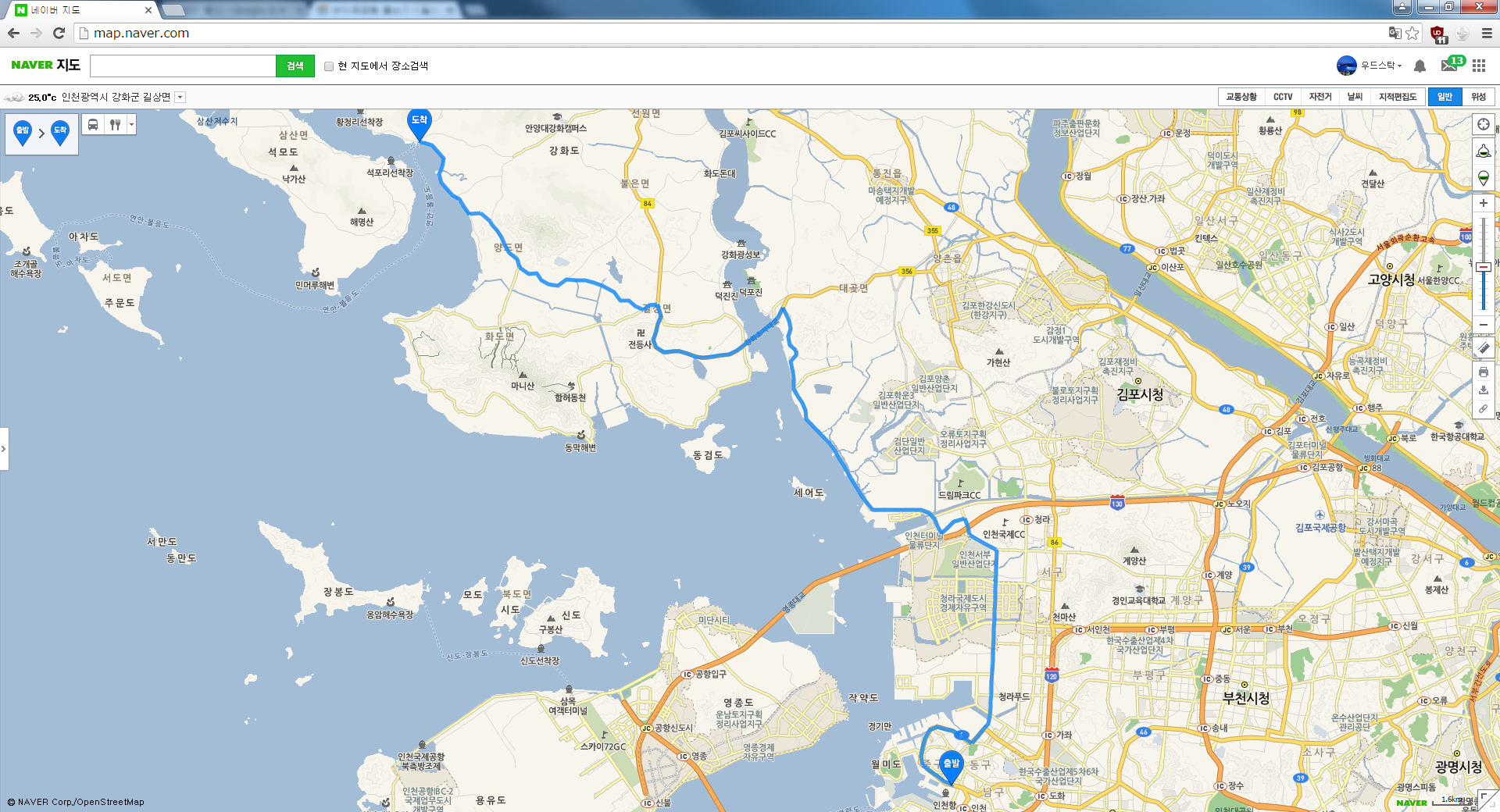Image resolution: width=1500 pixels, height=812 pixels.
Task: Toggle the CCTV map overlay
Action: point(1282,97)
